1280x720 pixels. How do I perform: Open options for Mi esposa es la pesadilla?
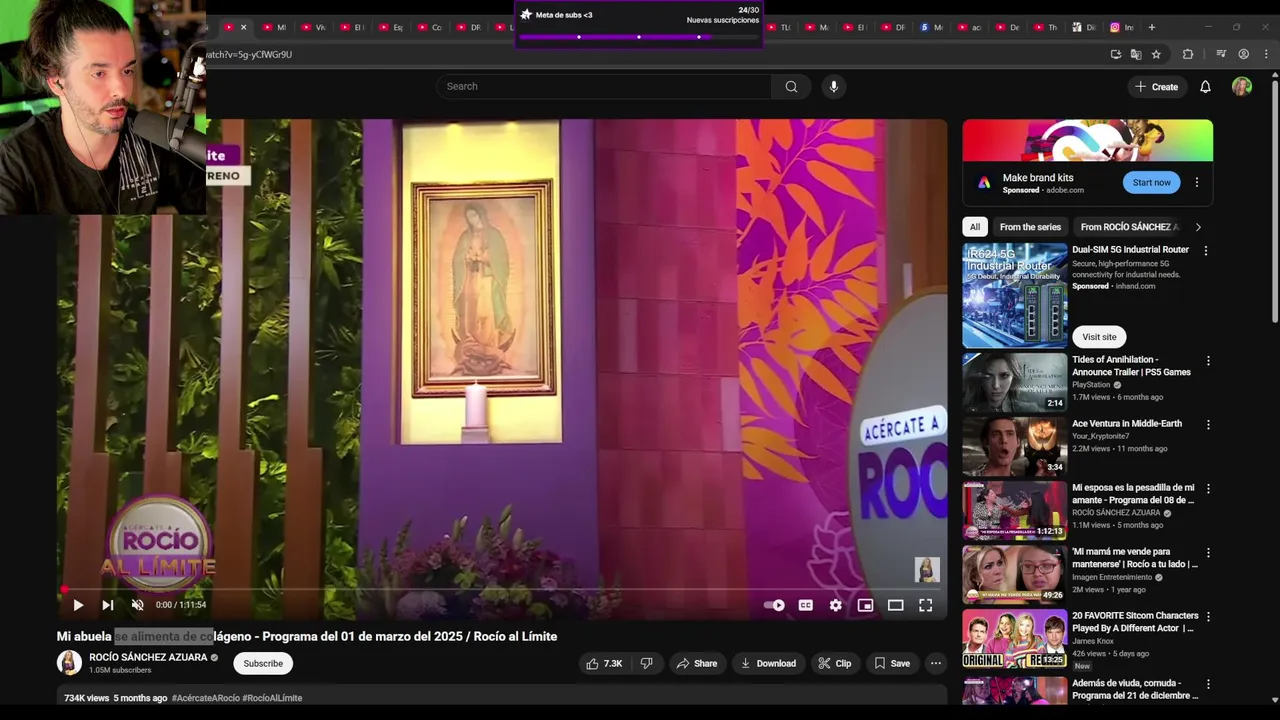[x=1208, y=489]
